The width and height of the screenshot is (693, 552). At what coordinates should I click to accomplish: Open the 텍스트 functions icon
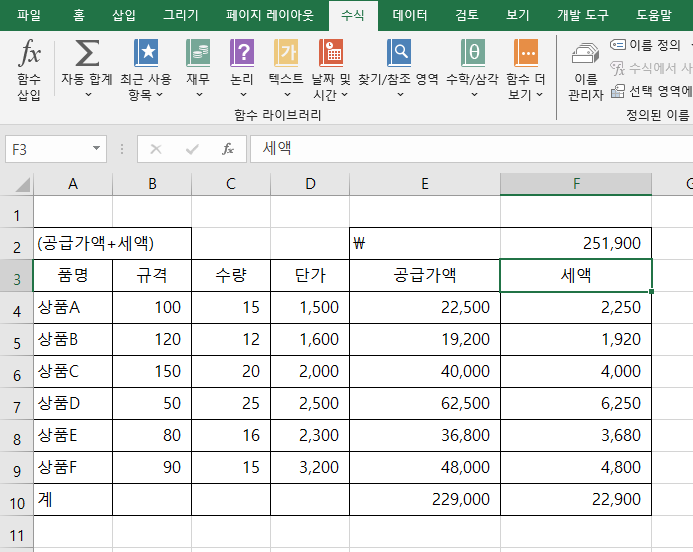click(x=286, y=53)
